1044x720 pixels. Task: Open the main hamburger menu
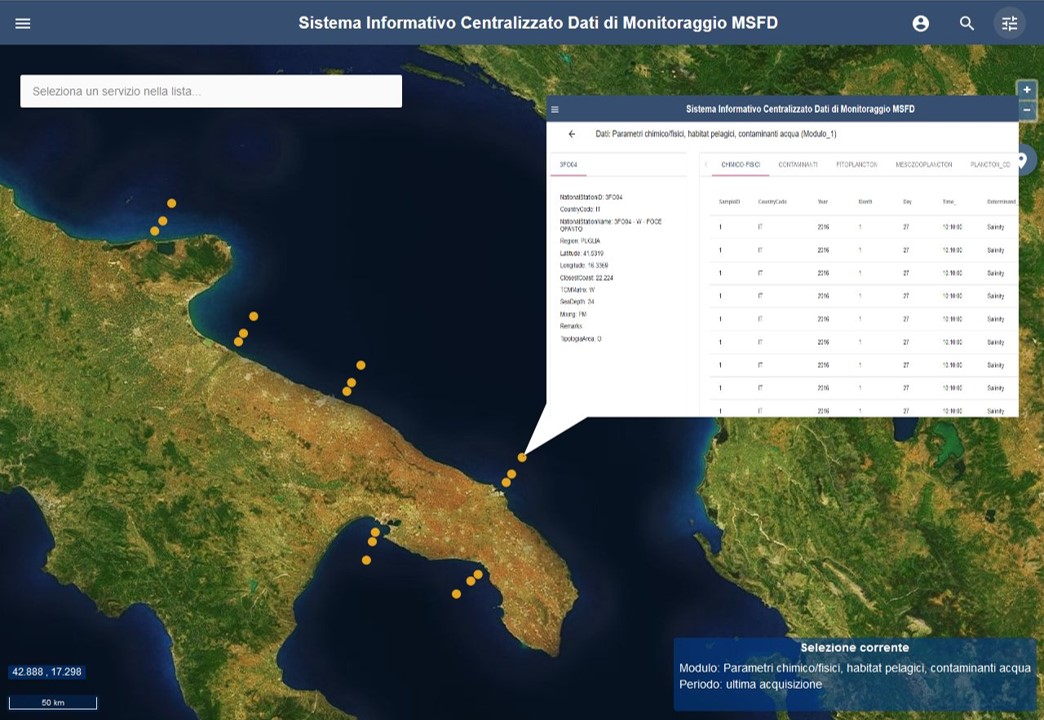[23, 23]
